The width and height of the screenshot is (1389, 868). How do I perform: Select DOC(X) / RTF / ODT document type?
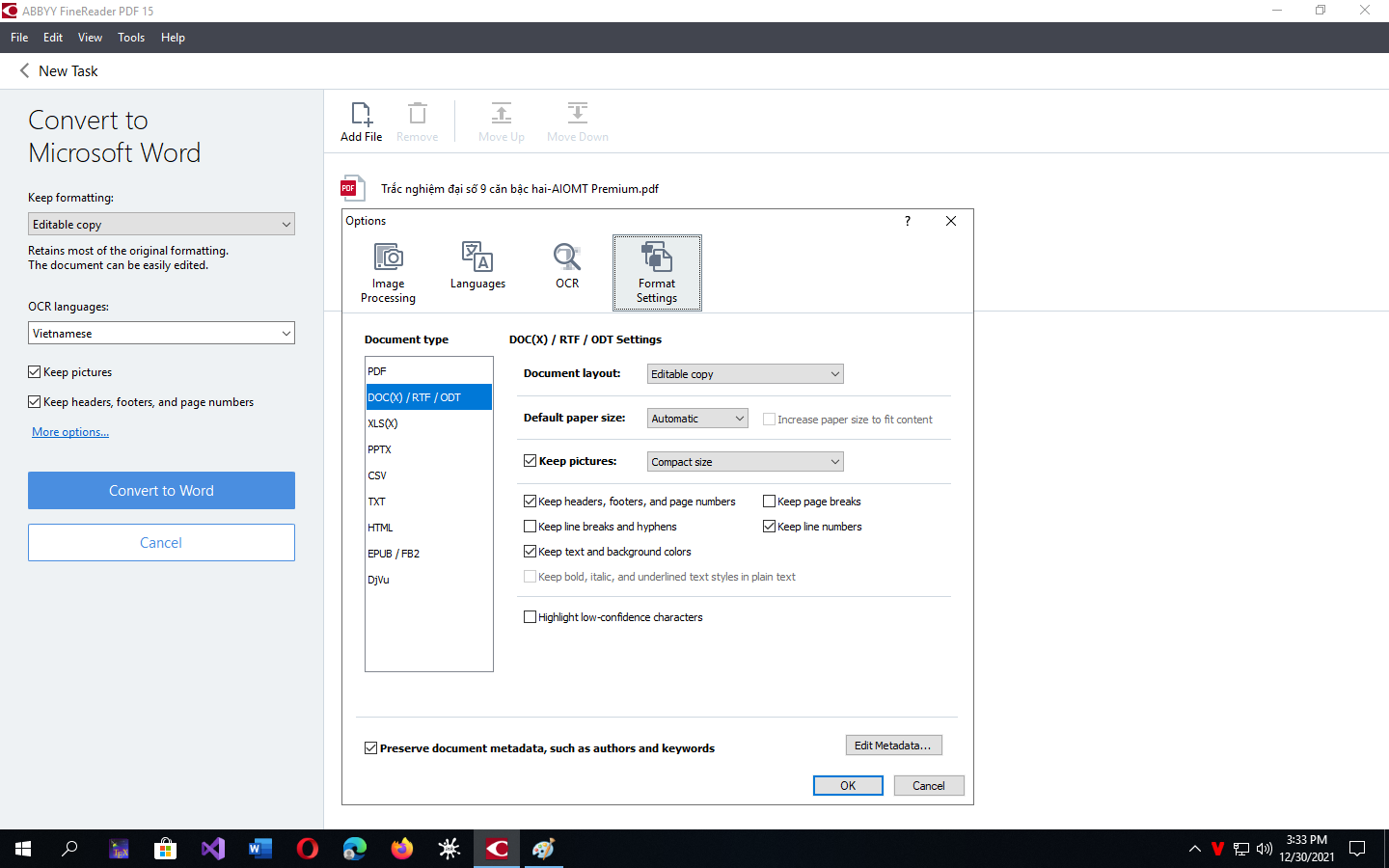coord(428,397)
